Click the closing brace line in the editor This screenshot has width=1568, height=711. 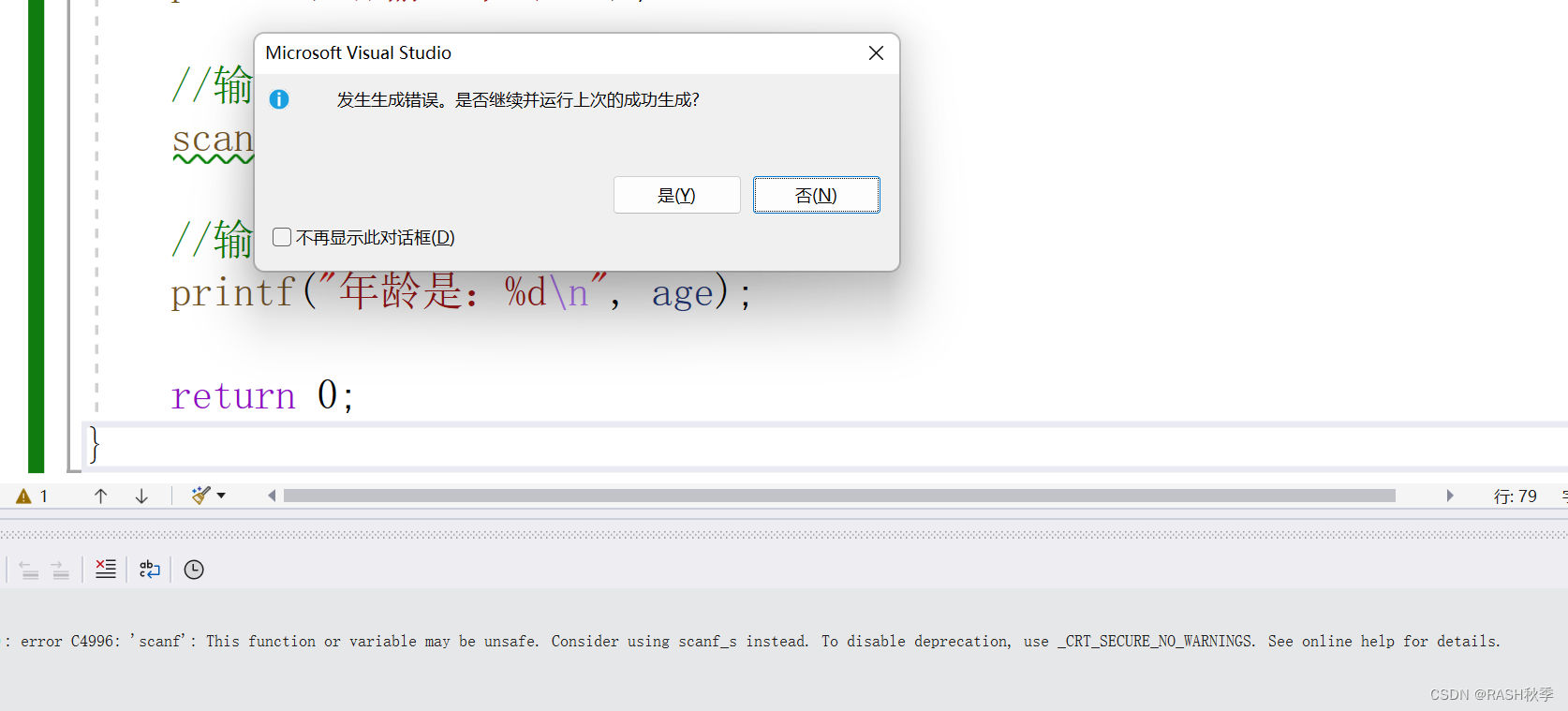pos(94,444)
